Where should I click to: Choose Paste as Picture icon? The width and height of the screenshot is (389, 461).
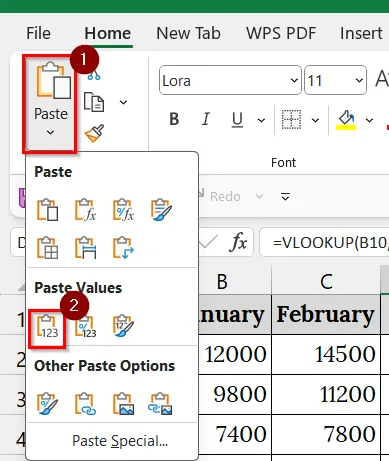click(123, 404)
